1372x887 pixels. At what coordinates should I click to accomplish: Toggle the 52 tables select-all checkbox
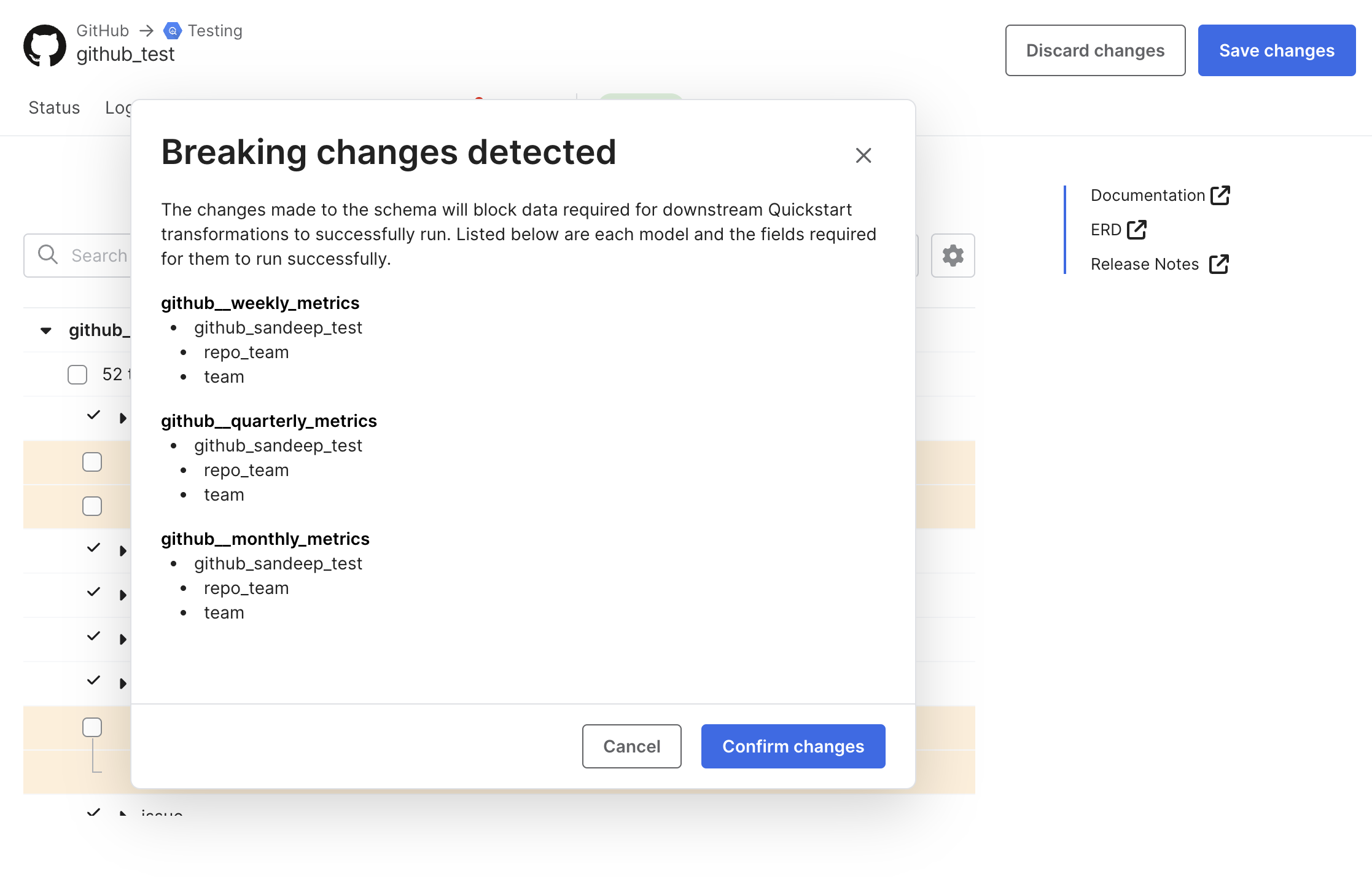(x=77, y=375)
